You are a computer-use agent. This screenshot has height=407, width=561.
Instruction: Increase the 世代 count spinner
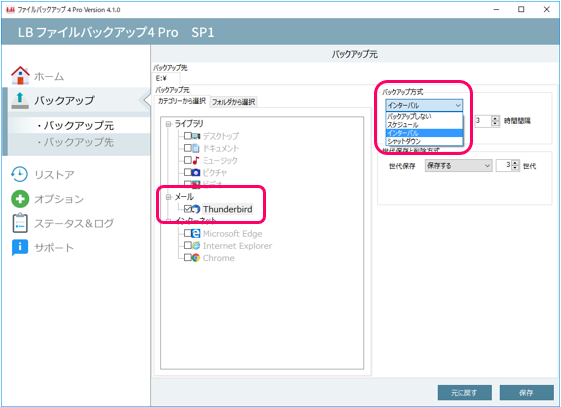point(515,163)
